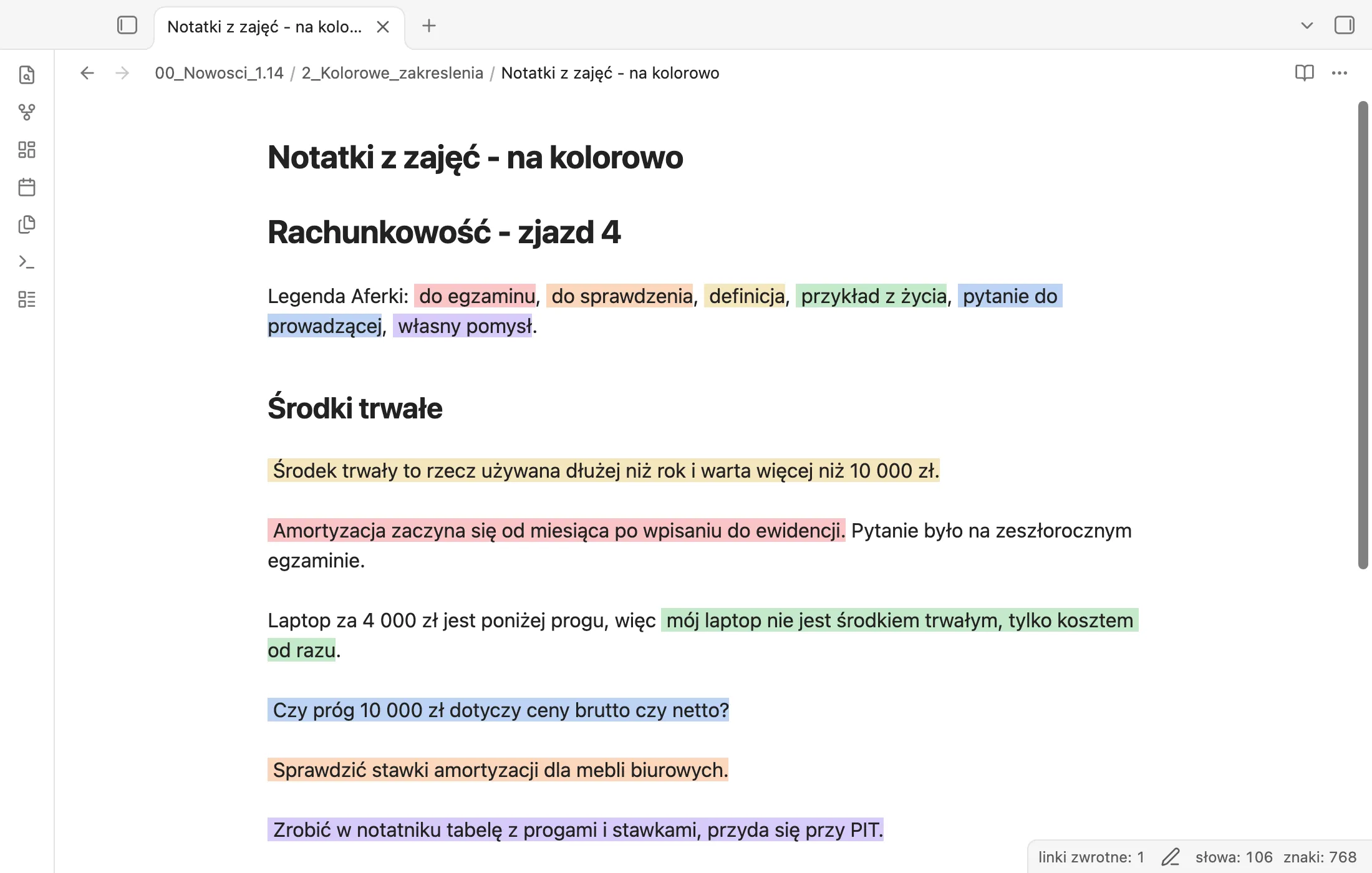Click the słowa: 106 word count
This screenshot has height=873, width=1372.
point(1234,857)
